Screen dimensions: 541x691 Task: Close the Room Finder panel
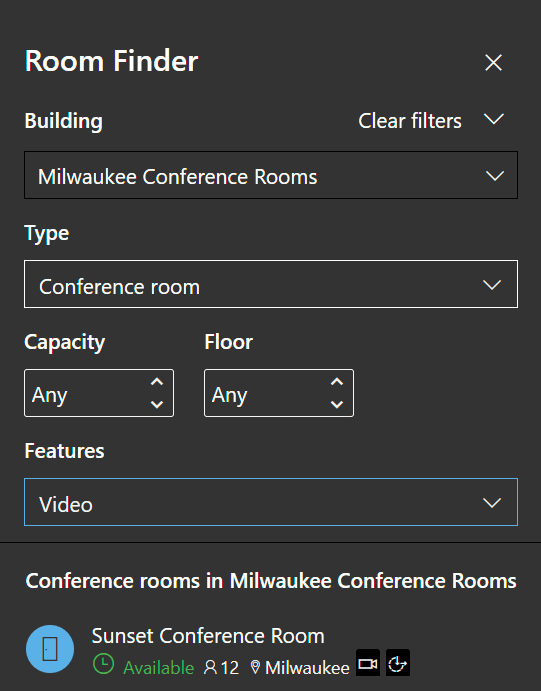[x=493, y=62]
